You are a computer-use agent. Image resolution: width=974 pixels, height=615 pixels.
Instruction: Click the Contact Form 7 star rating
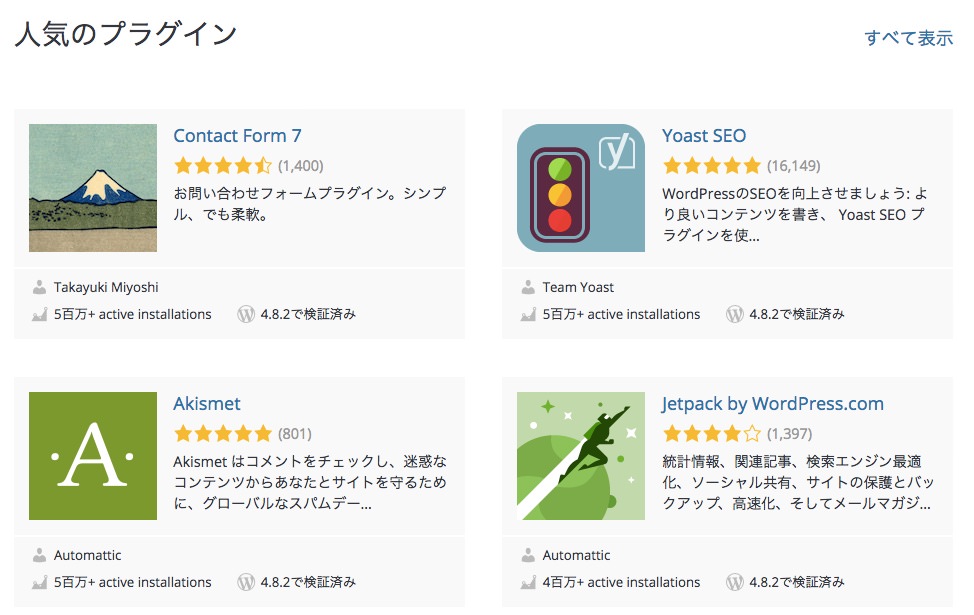(x=223, y=166)
